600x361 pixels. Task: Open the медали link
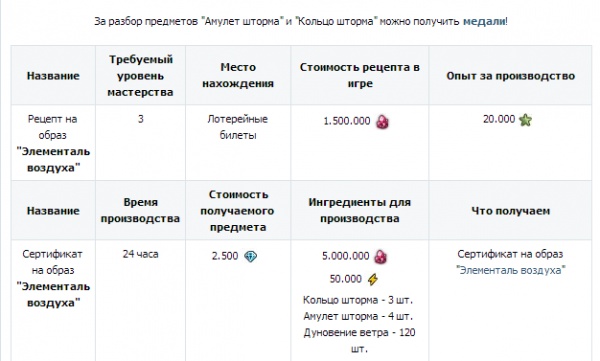pos(484,21)
